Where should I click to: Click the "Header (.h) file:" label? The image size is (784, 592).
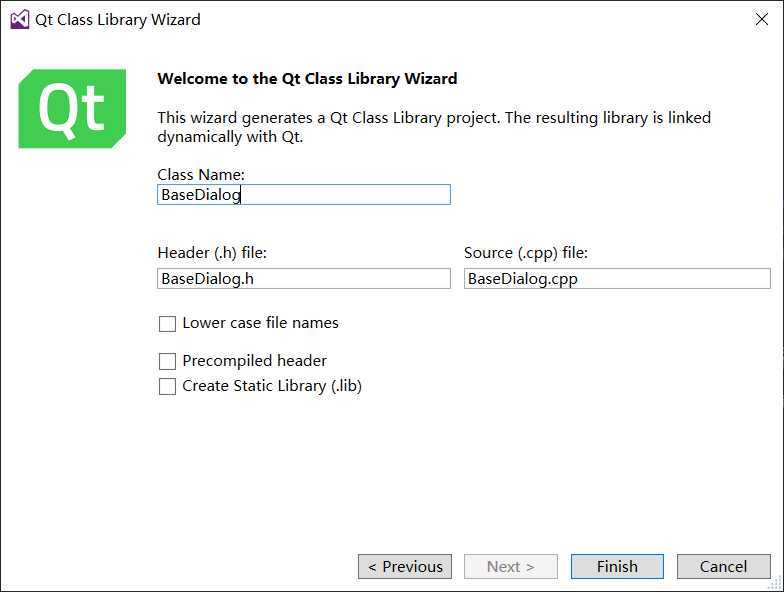(212, 253)
